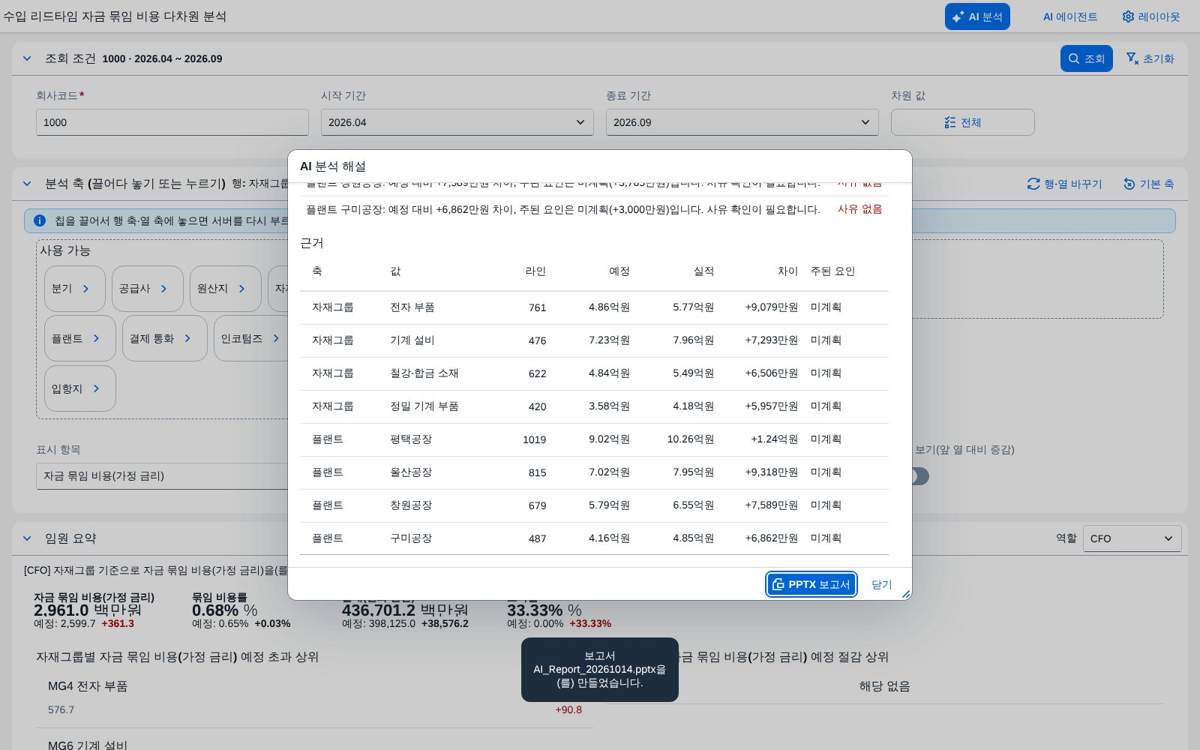
Task: Click line count 1019
Action: [534, 440]
